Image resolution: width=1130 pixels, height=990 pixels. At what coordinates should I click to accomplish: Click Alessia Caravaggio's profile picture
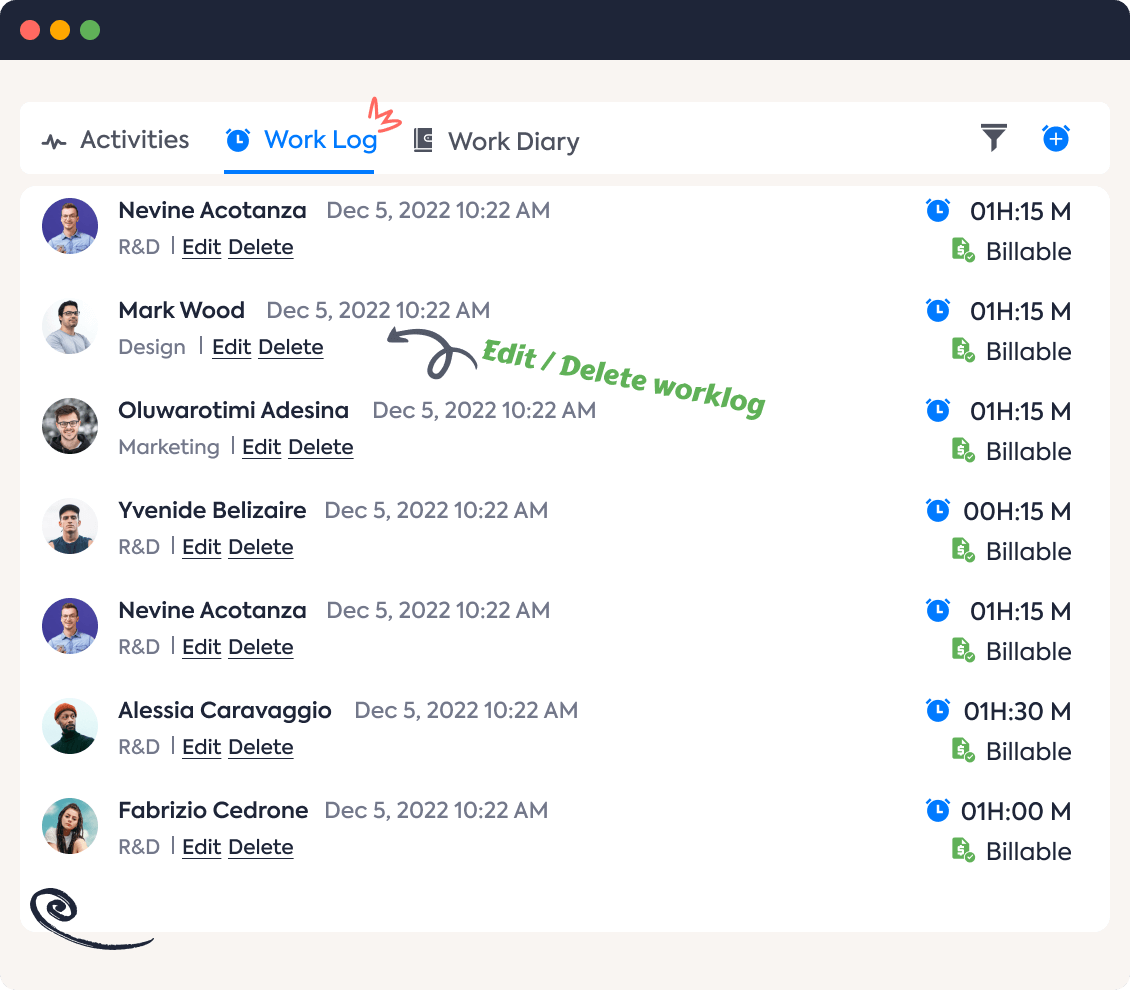coord(70,726)
